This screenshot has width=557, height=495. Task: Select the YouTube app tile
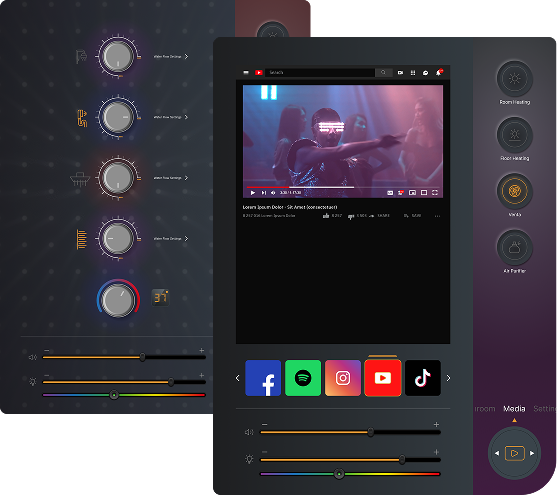click(x=383, y=378)
